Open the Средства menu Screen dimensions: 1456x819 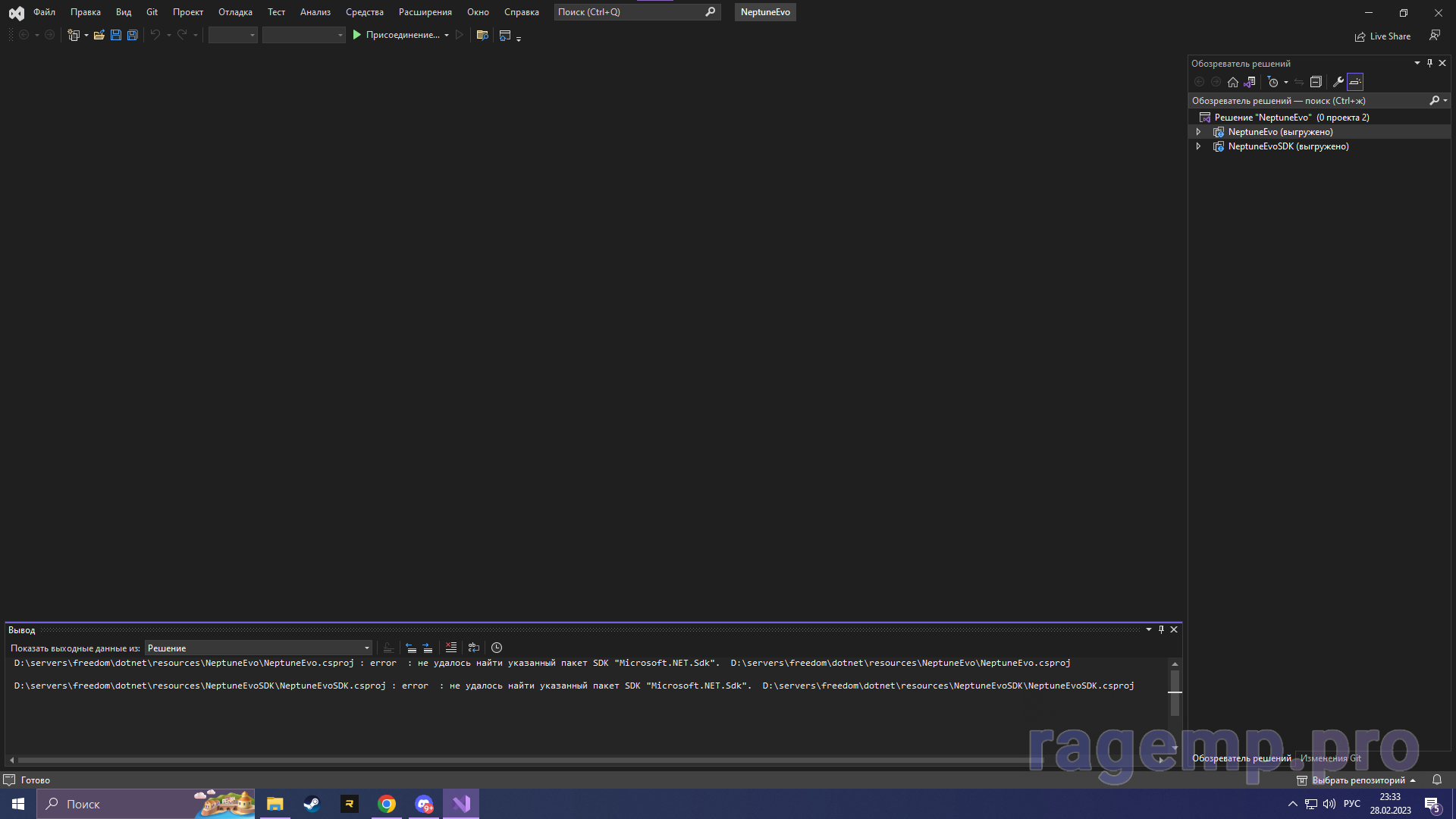click(x=365, y=12)
